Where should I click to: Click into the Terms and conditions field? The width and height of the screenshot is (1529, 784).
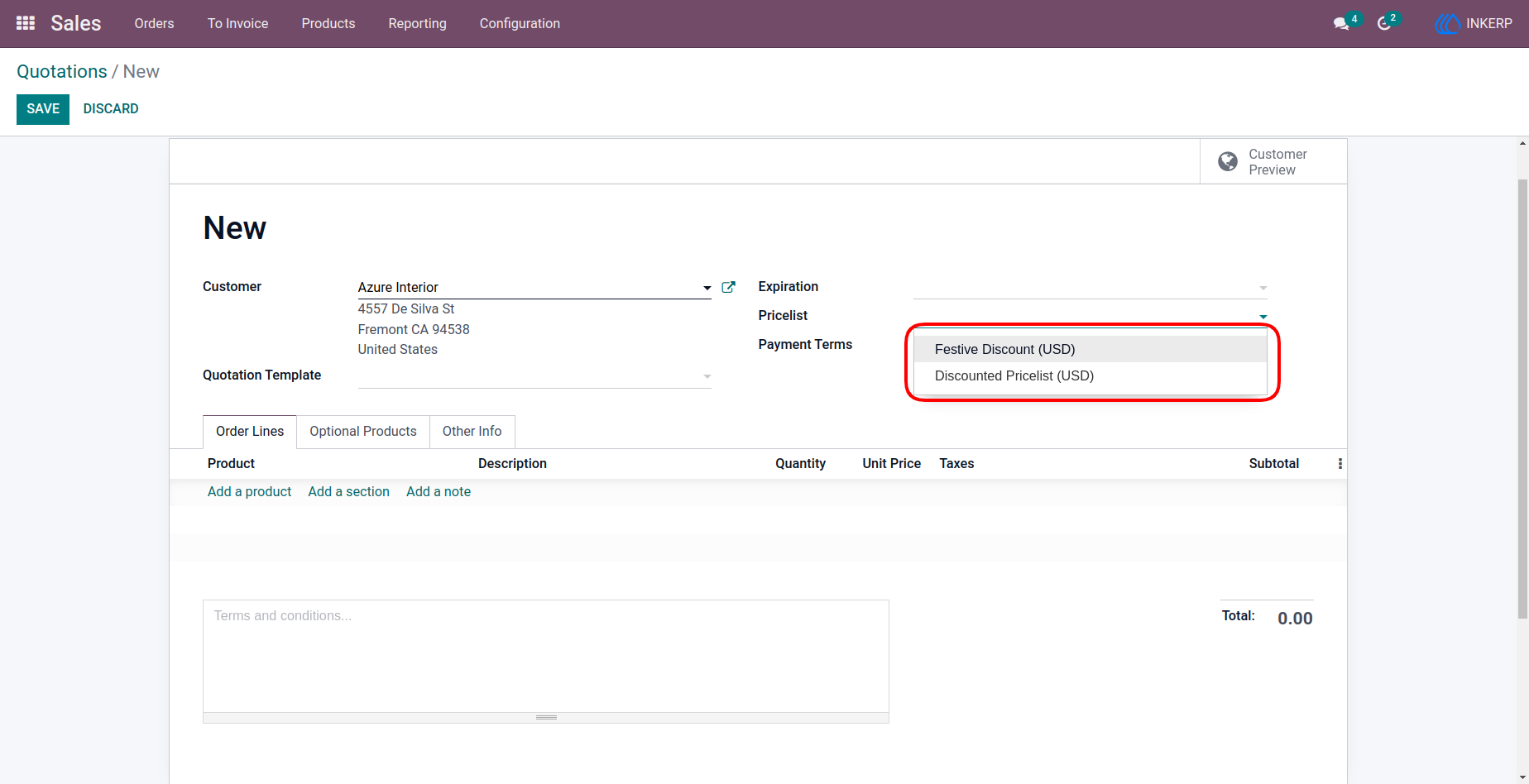pyautogui.click(x=545, y=656)
